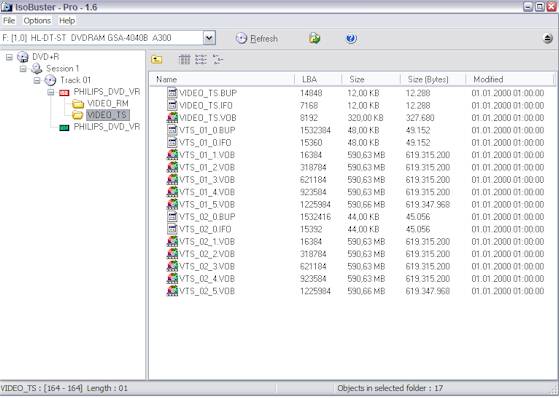The image size is (560, 398).
Task: Click the eject disc icon
Action: coord(548,38)
